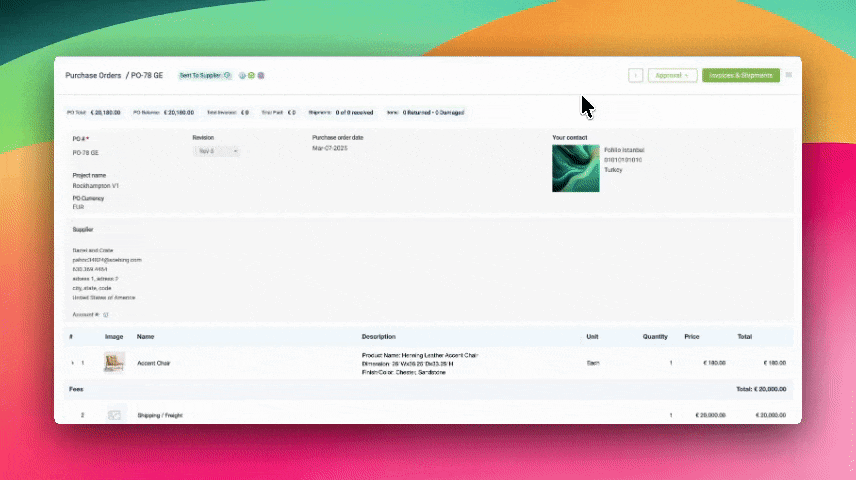This screenshot has height=480, width=856.
Task: Open the menu icon right of Invoices & Shipments
Action: (789, 75)
